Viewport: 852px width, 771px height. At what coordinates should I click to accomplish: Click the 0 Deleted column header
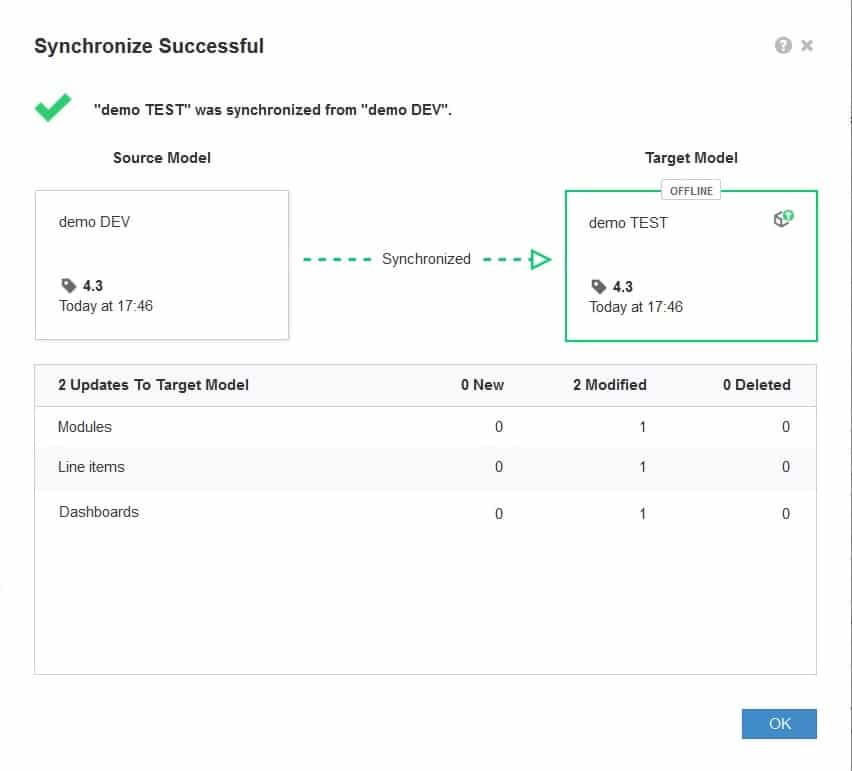[x=756, y=385]
